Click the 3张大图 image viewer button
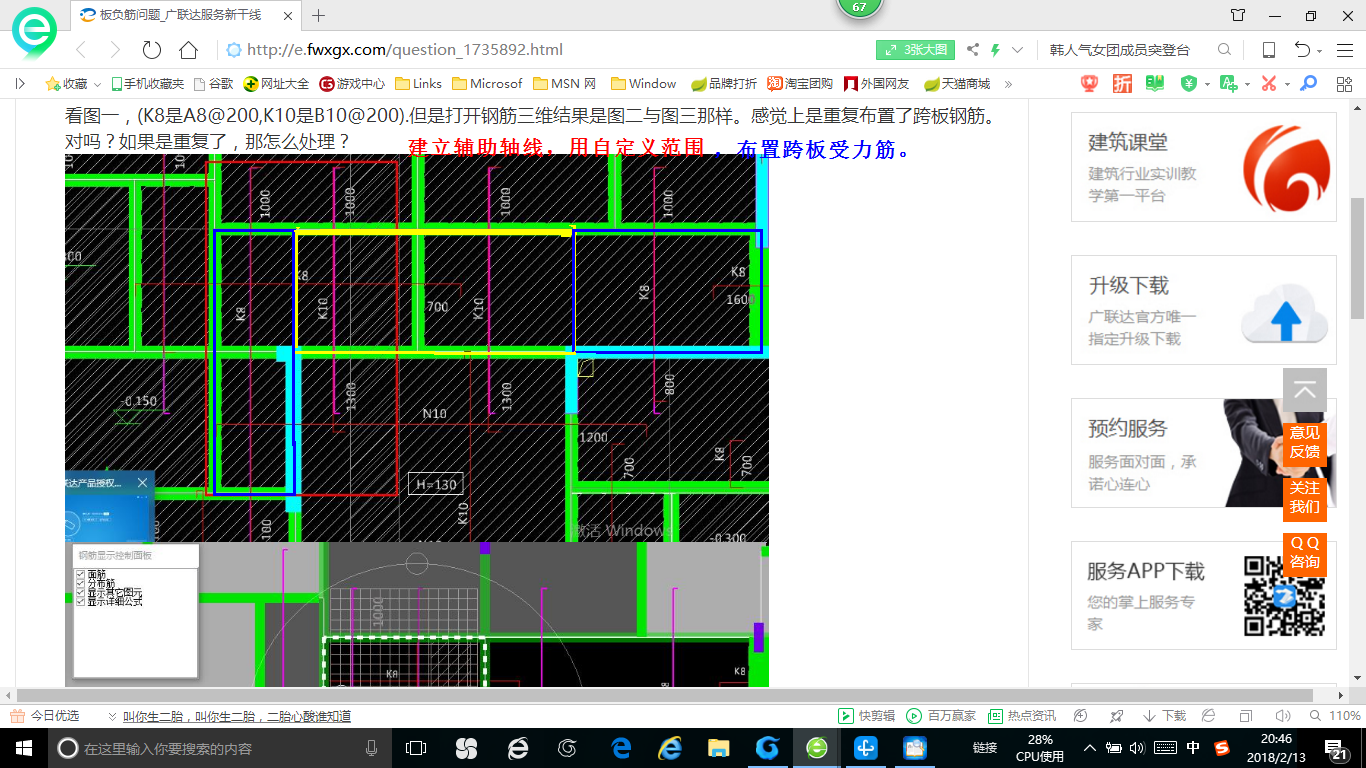1366x768 pixels. click(x=916, y=50)
